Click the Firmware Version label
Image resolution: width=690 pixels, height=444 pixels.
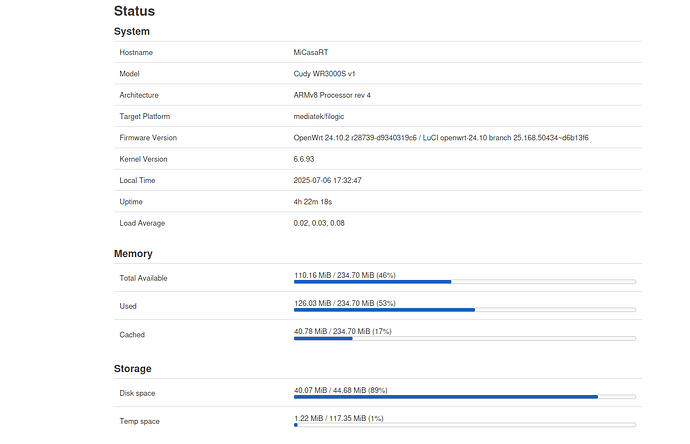(x=148, y=138)
